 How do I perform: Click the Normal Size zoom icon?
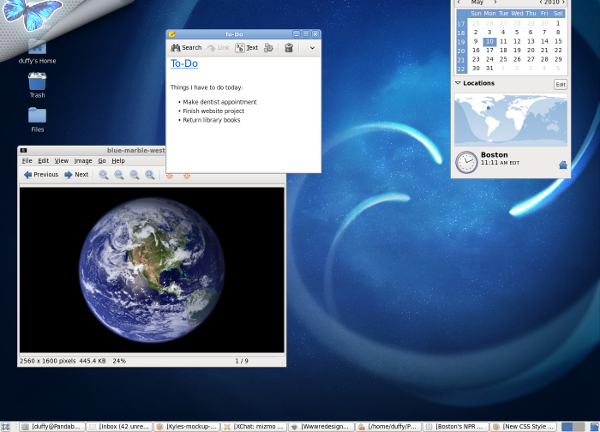(x=134, y=175)
